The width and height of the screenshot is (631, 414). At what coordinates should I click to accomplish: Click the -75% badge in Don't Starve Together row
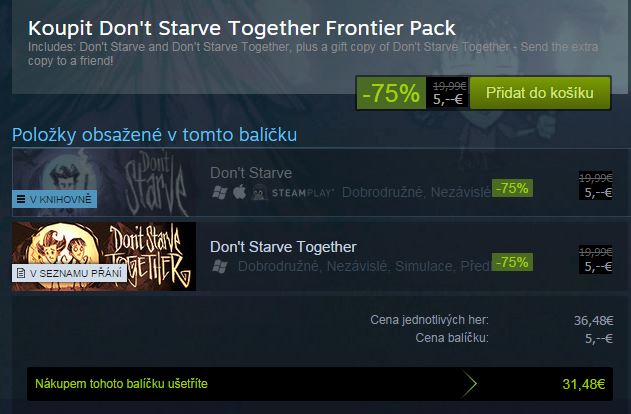(x=512, y=262)
